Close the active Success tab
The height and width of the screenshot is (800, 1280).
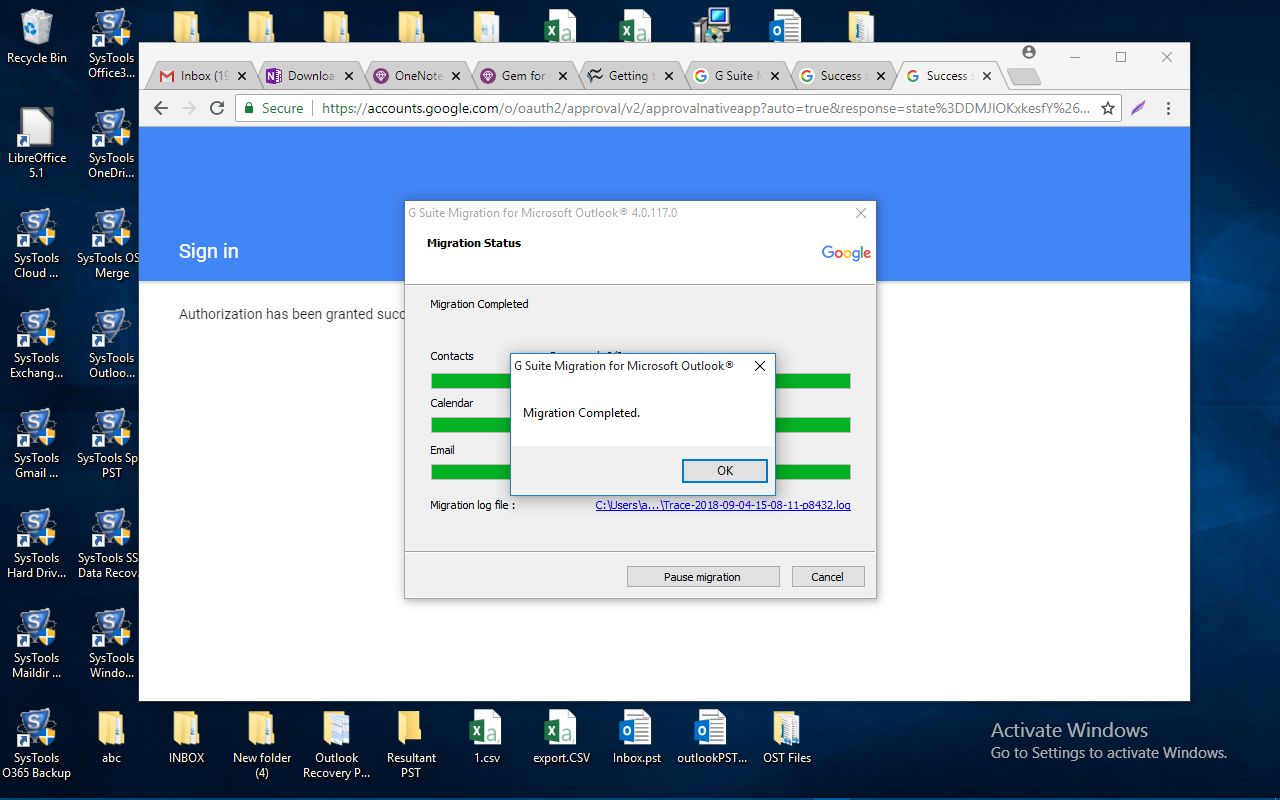point(987,76)
